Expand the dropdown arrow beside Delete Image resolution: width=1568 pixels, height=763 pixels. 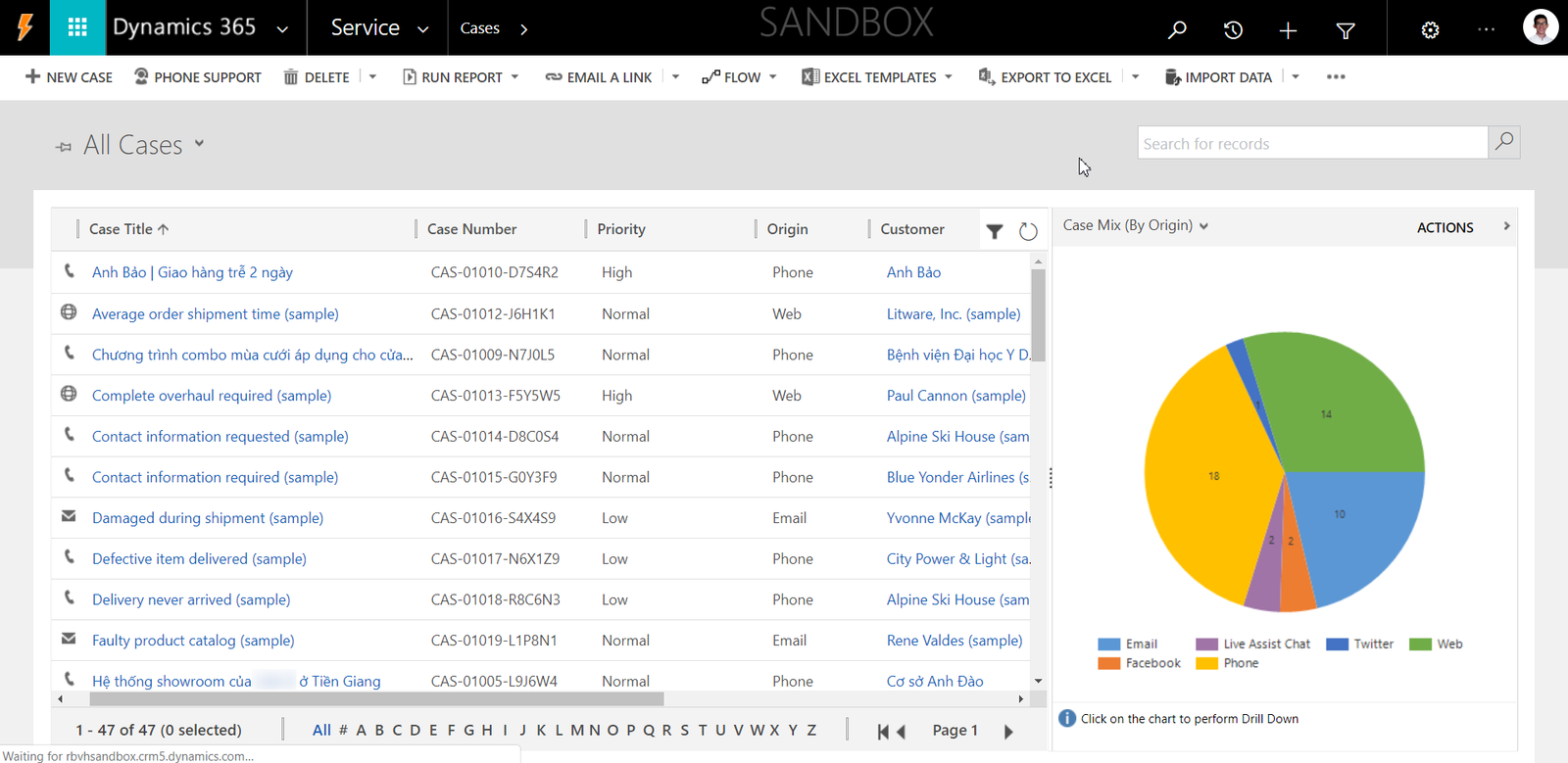(x=372, y=76)
